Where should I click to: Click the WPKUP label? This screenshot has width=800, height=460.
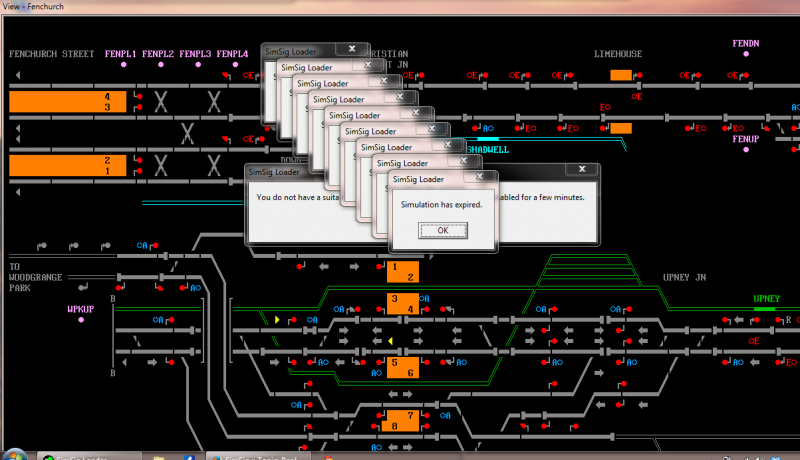coord(81,309)
